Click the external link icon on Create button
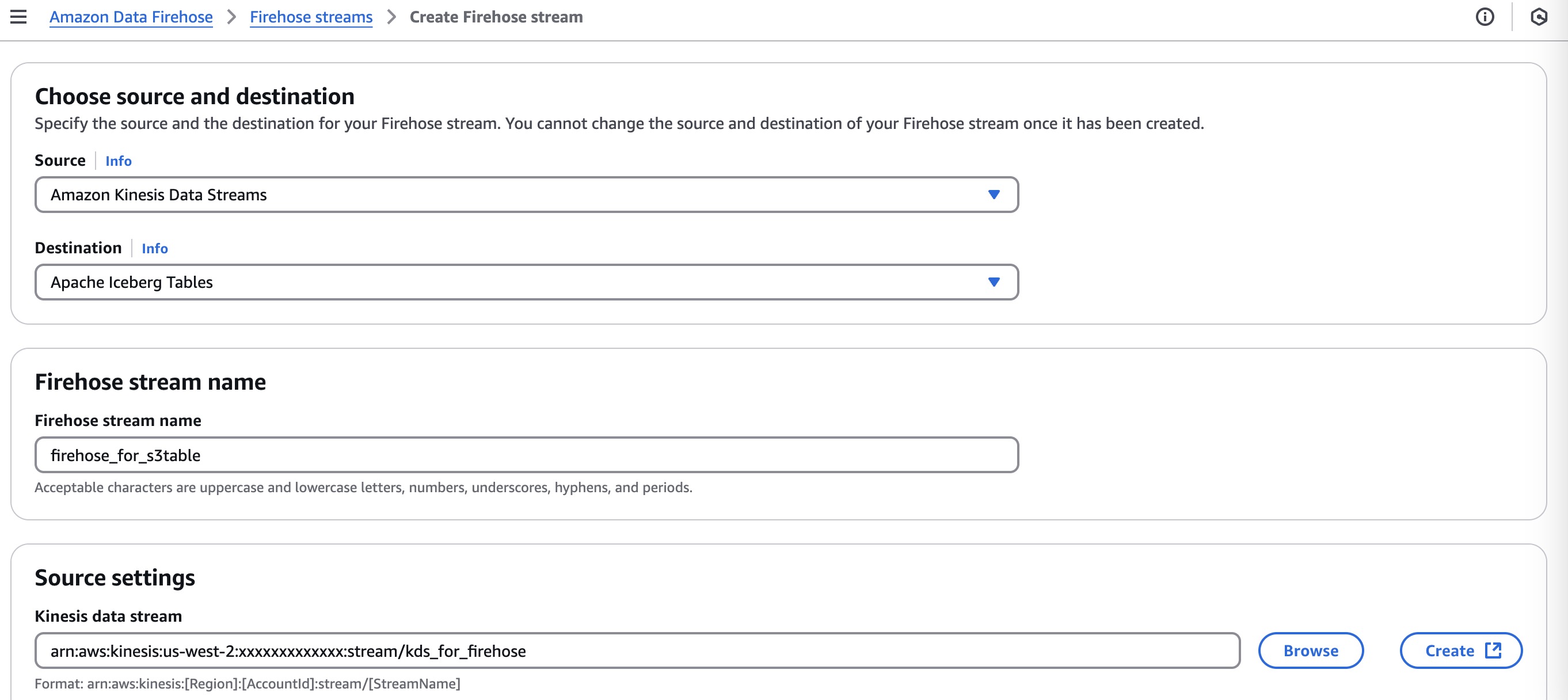 point(1493,650)
